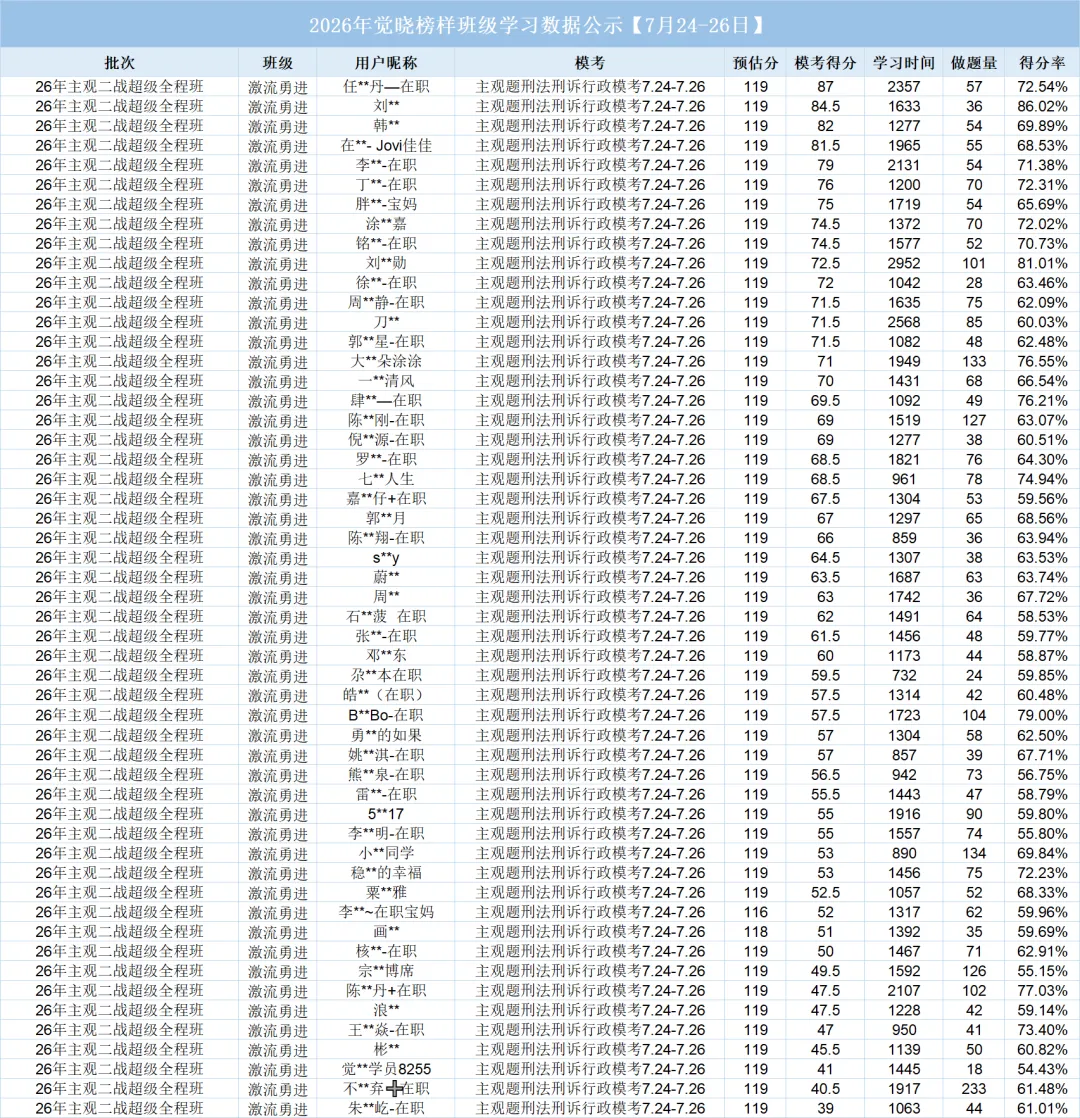
Task: Select nickname cell 七**人生
Action: pyautogui.click(x=386, y=479)
